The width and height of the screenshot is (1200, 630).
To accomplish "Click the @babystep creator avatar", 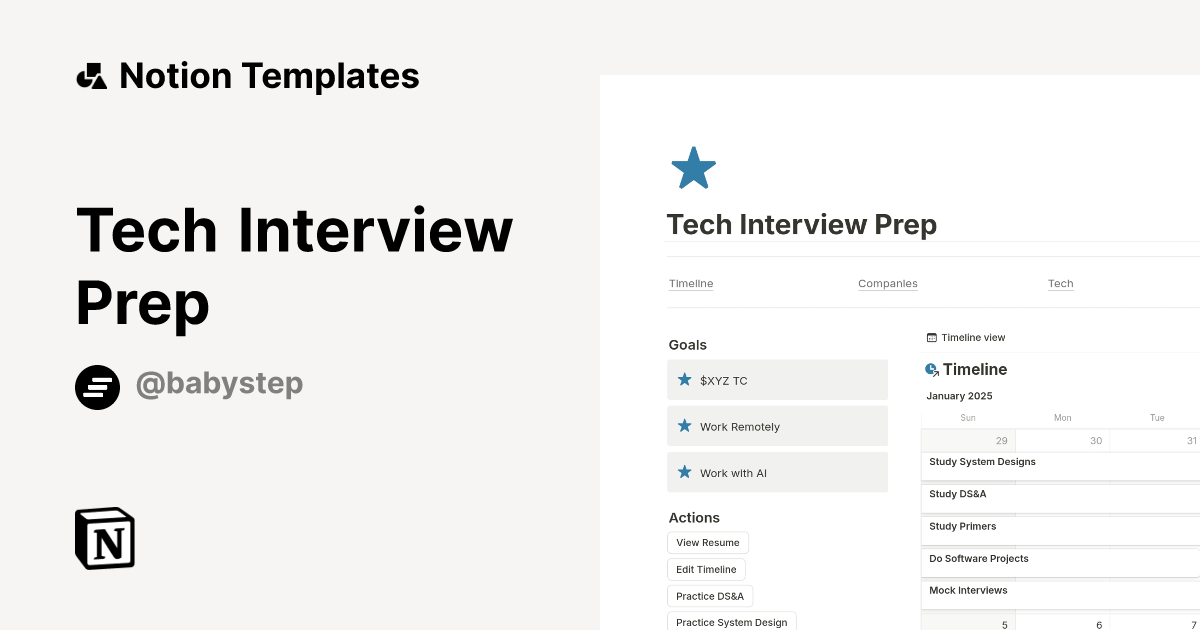I will [98, 387].
